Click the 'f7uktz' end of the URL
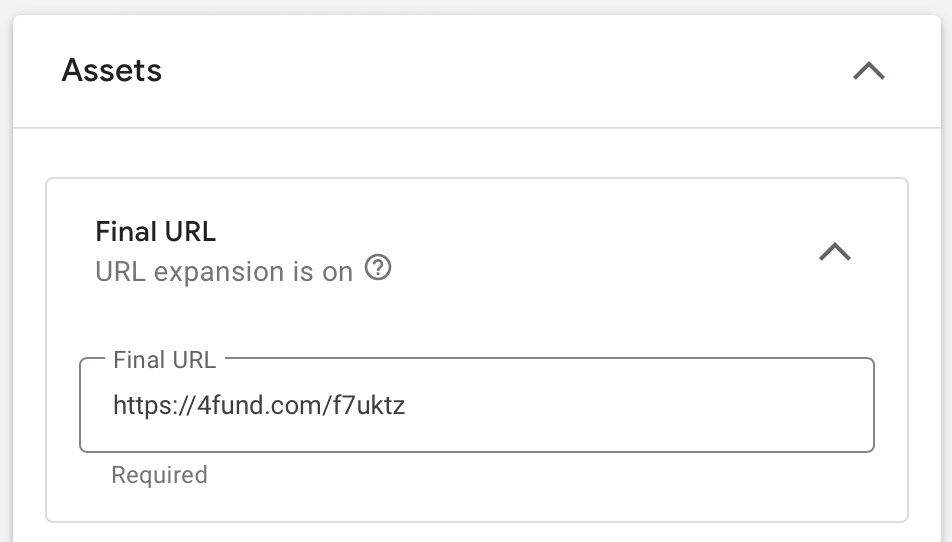This screenshot has width=952, height=542. coord(369,405)
